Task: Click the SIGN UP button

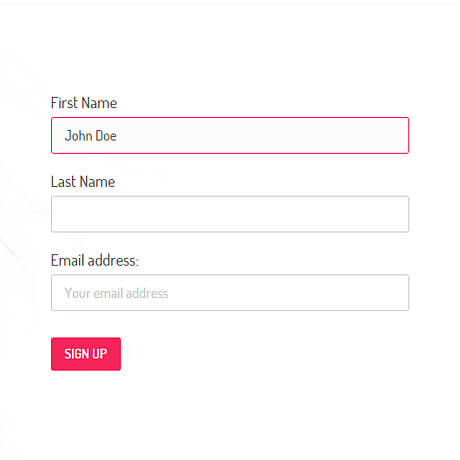Action: point(86,354)
